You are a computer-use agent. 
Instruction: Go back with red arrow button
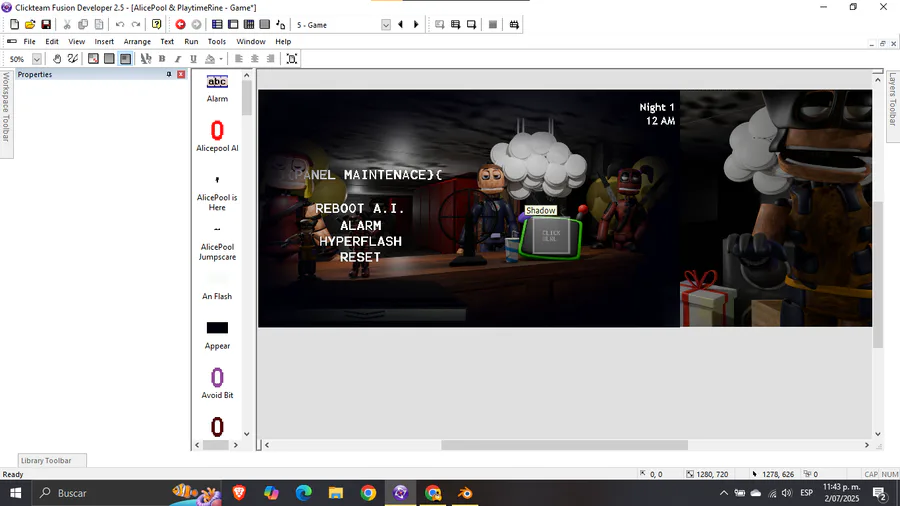point(180,25)
